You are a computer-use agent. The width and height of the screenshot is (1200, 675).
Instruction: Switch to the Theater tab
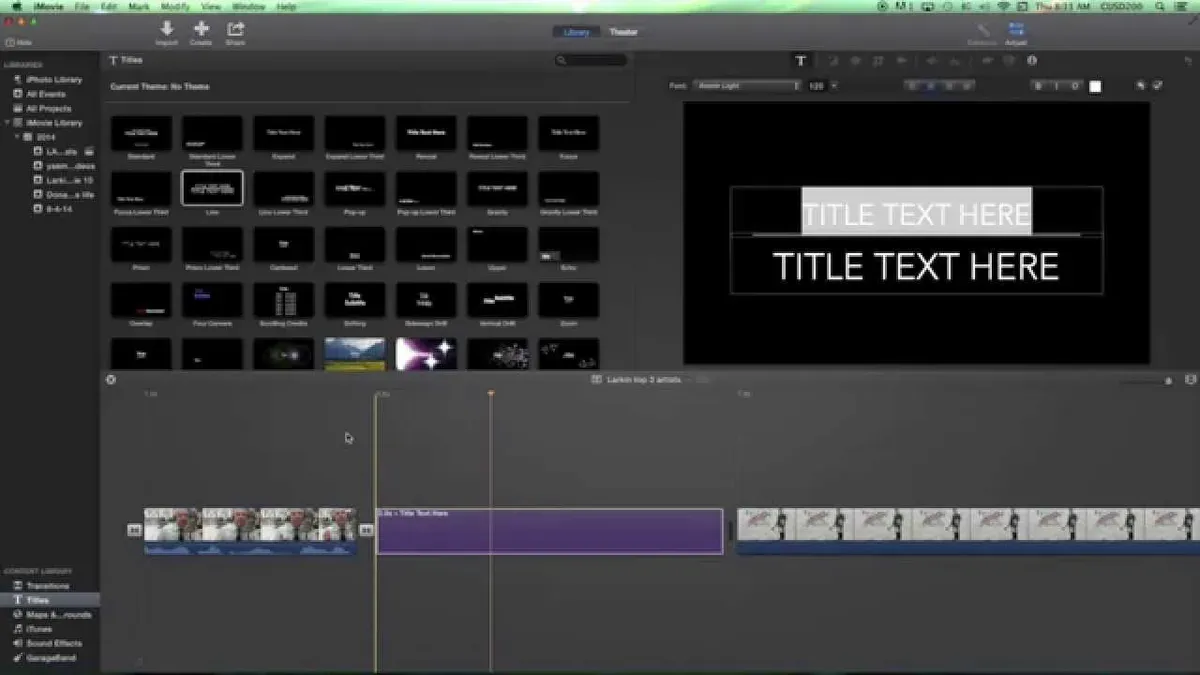pos(623,32)
